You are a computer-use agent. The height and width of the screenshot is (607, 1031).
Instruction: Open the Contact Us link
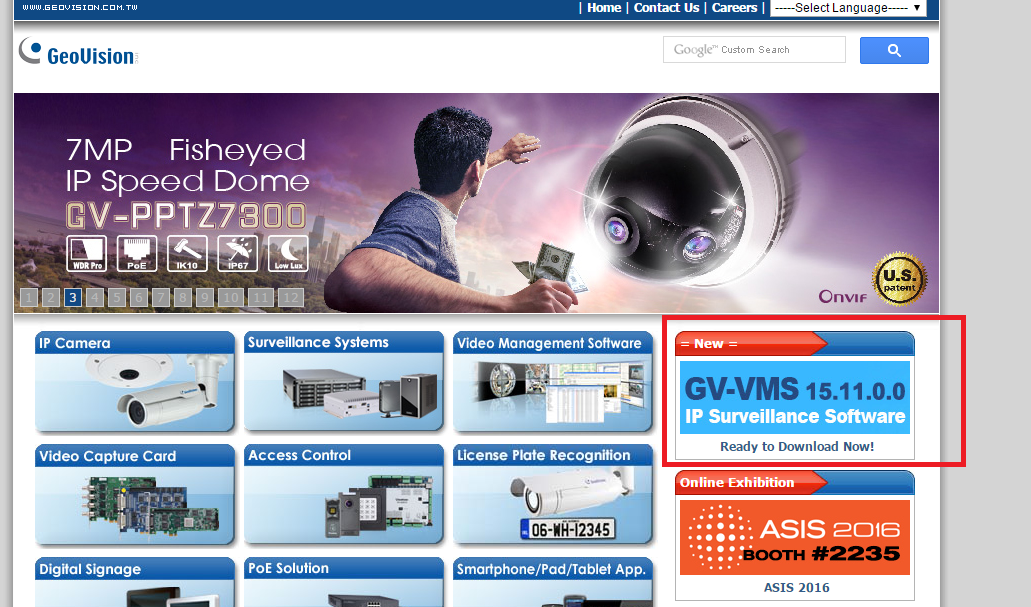click(666, 8)
